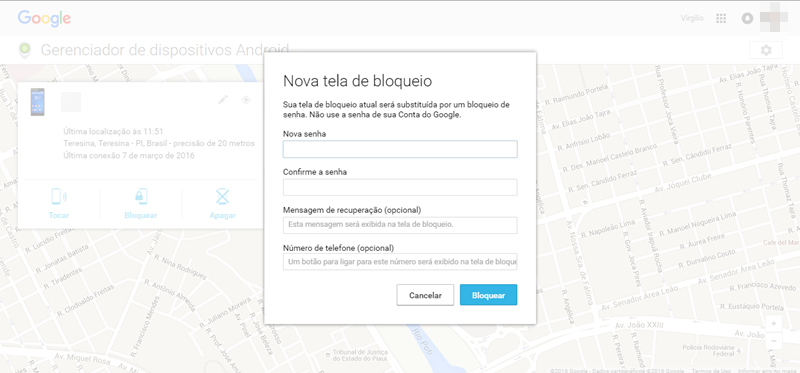Viewport: 800px width, 373px height.
Task: Open the settings gear menu
Action: [765, 51]
